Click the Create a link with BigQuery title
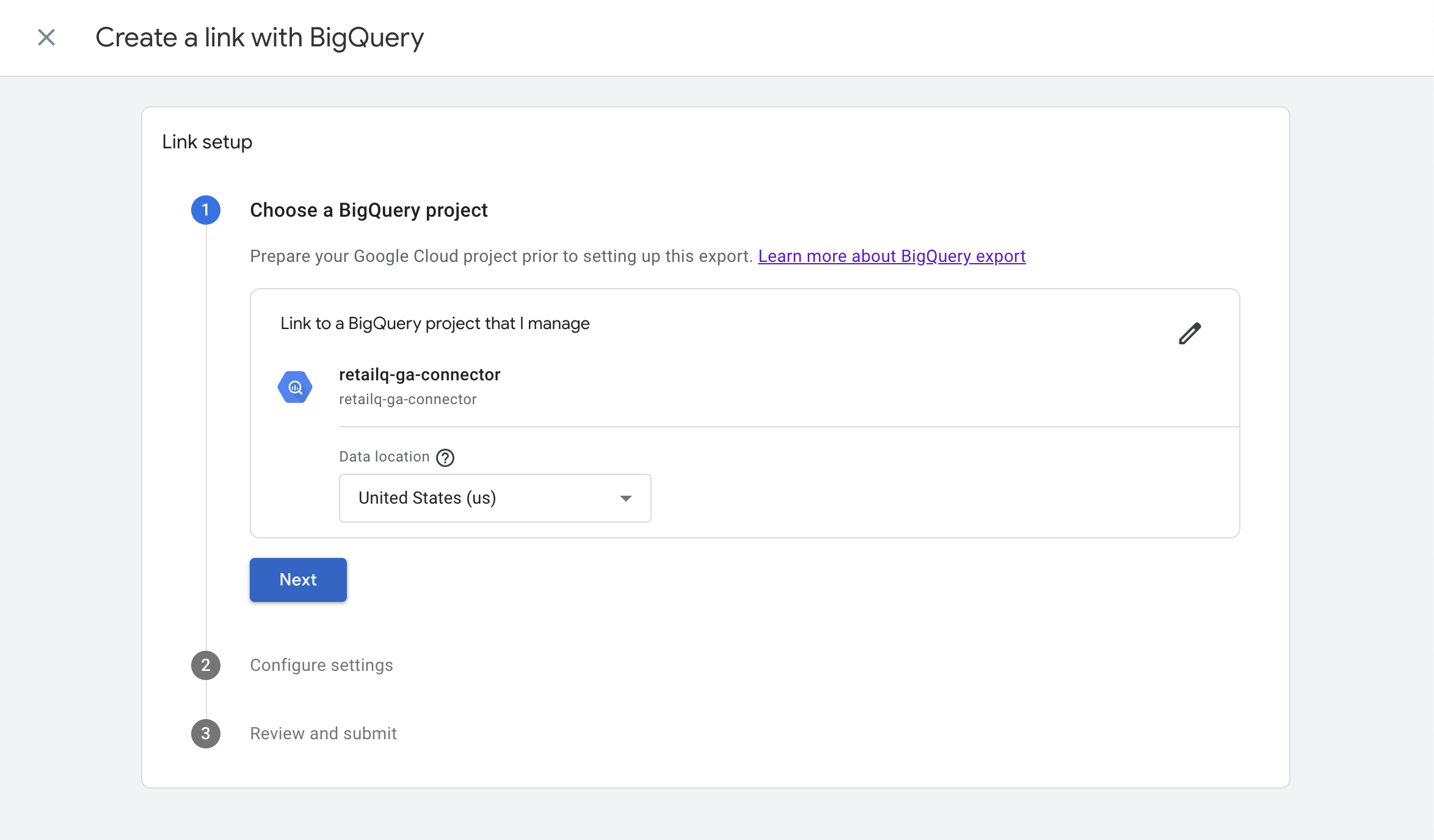This screenshot has width=1434, height=840. pyautogui.click(x=260, y=38)
